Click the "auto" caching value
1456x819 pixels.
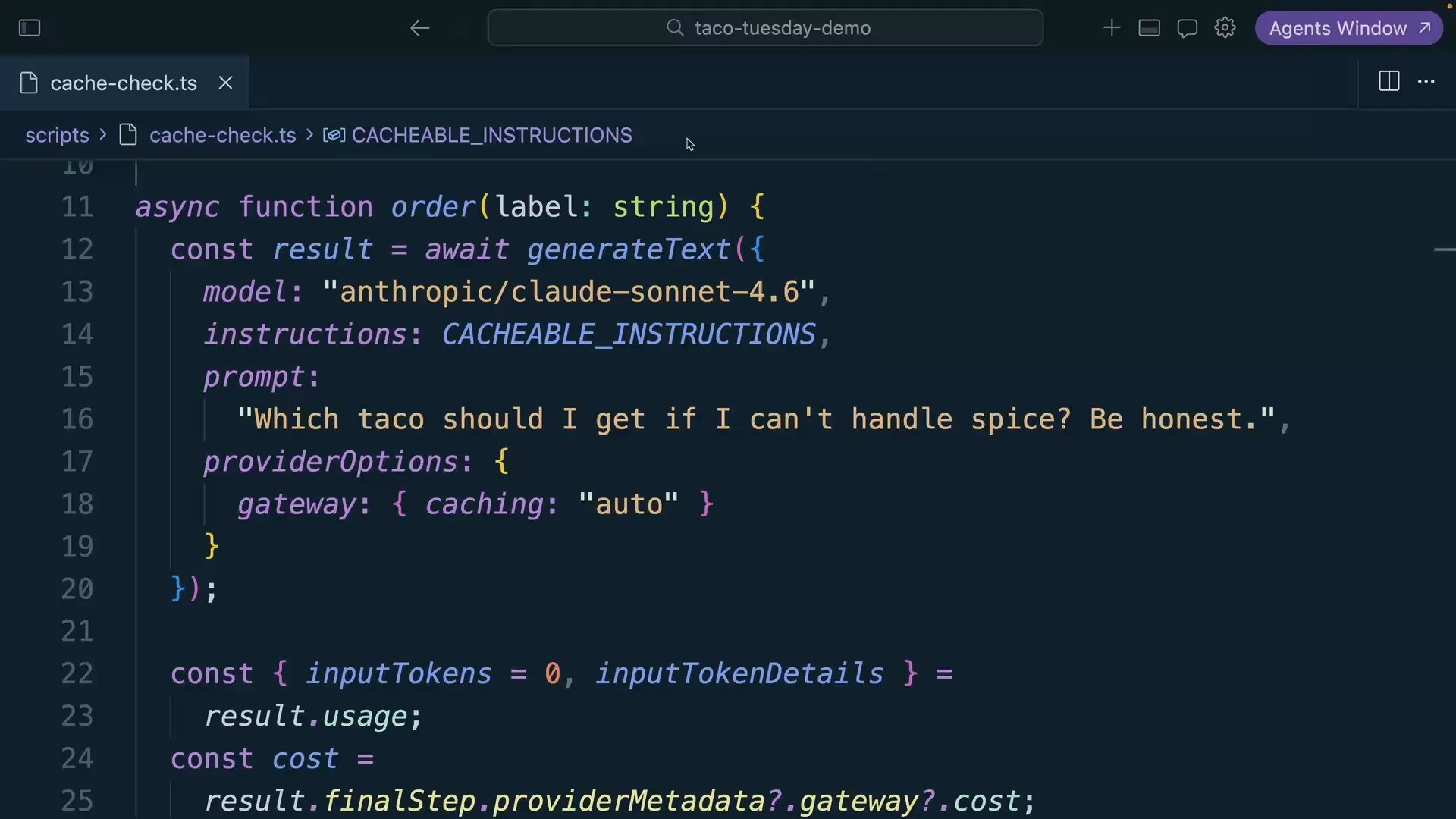coord(629,504)
